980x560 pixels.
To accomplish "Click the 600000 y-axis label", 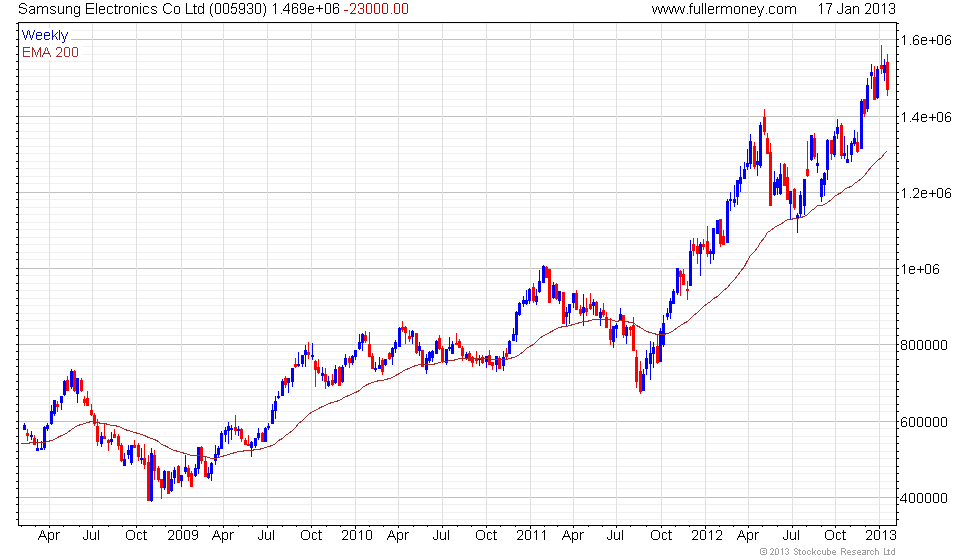I will click(x=924, y=422).
